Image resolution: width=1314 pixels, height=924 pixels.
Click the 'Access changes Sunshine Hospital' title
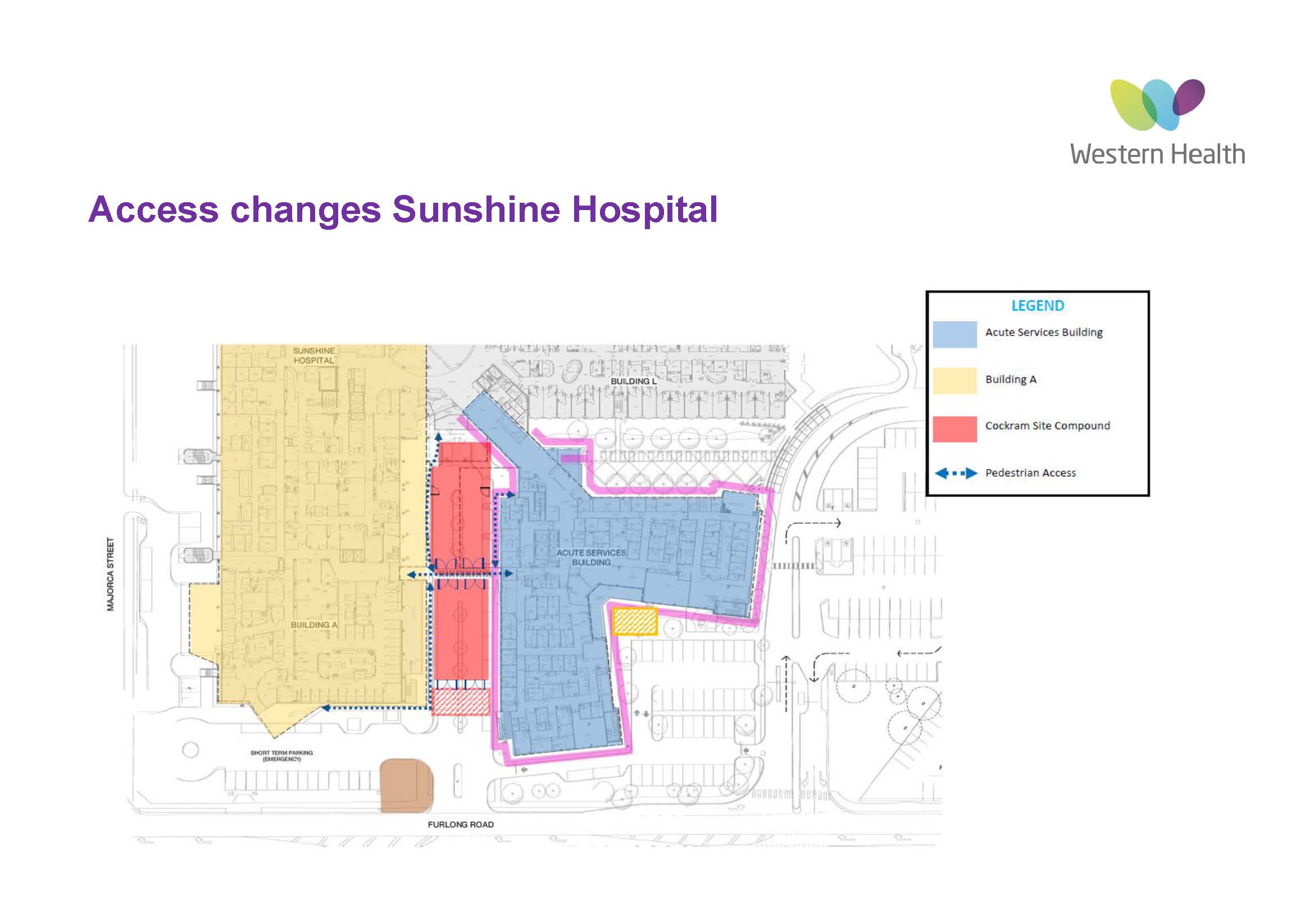tap(403, 210)
